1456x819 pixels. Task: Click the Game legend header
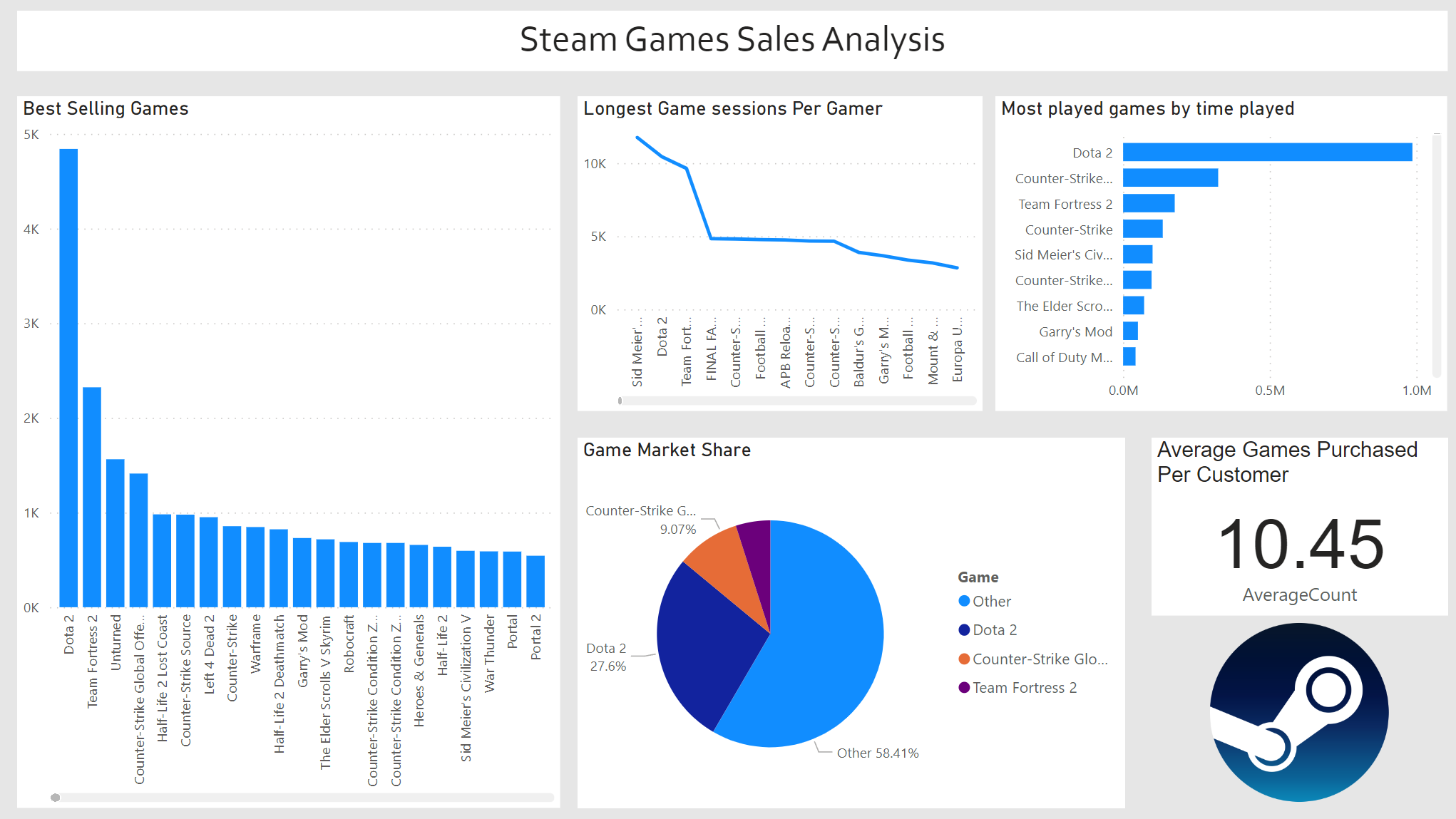(978, 577)
